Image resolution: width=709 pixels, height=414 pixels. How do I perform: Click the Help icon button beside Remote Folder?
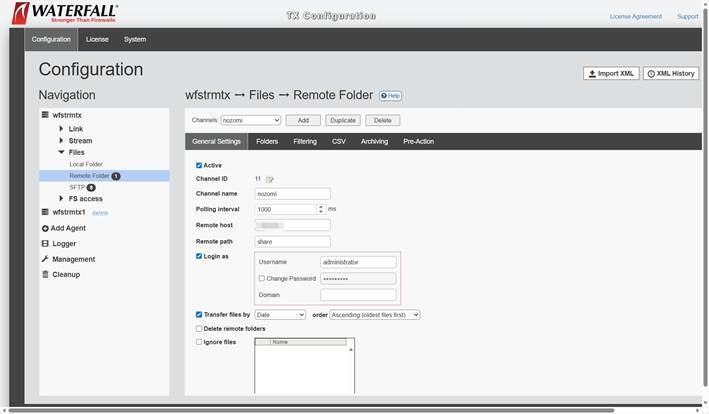coord(390,96)
